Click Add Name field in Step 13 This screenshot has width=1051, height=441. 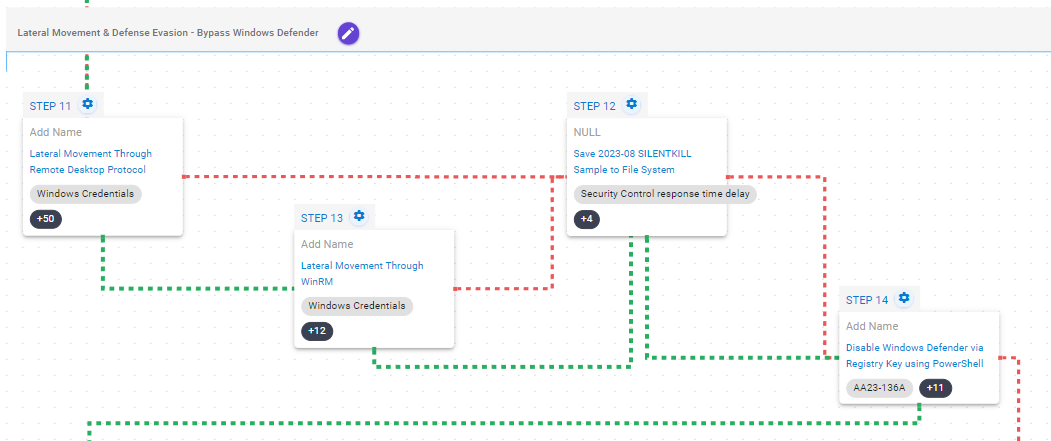click(327, 244)
